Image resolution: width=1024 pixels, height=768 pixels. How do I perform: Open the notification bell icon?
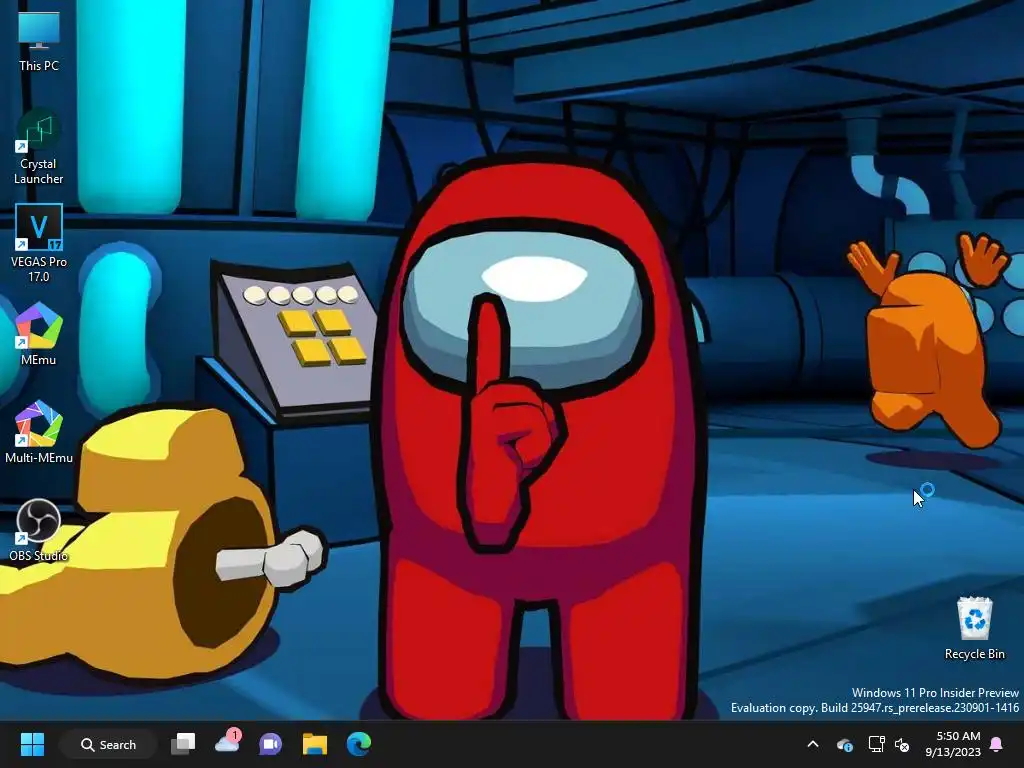pyautogui.click(x=997, y=744)
